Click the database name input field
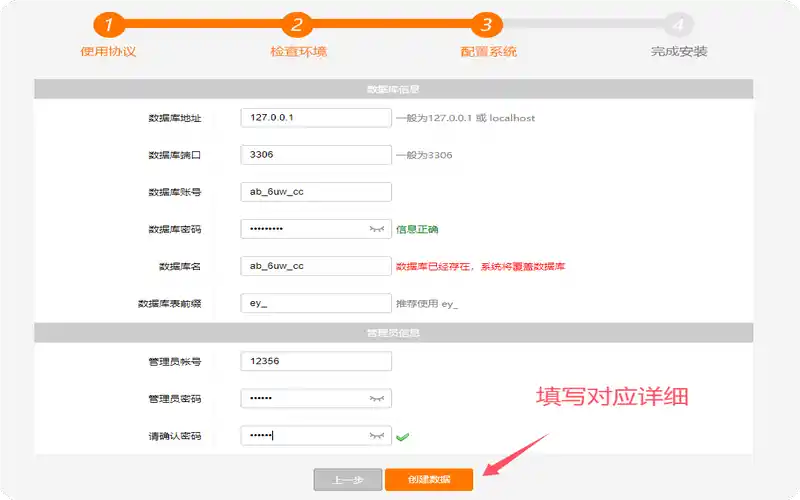This screenshot has width=800, height=500. pyautogui.click(x=316, y=266)
